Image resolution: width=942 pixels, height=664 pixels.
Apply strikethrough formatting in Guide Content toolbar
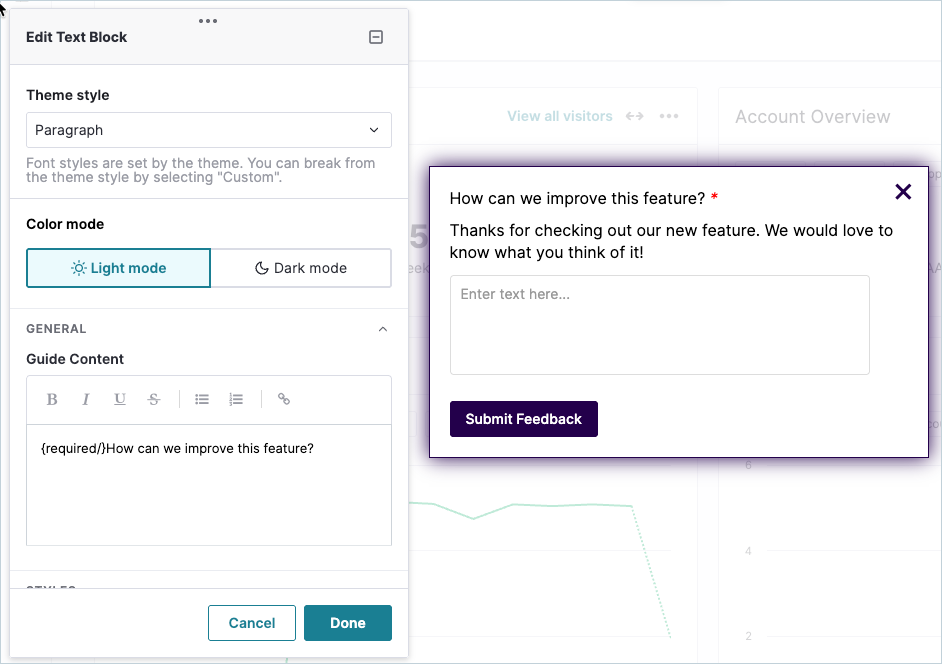click(154, 400)
